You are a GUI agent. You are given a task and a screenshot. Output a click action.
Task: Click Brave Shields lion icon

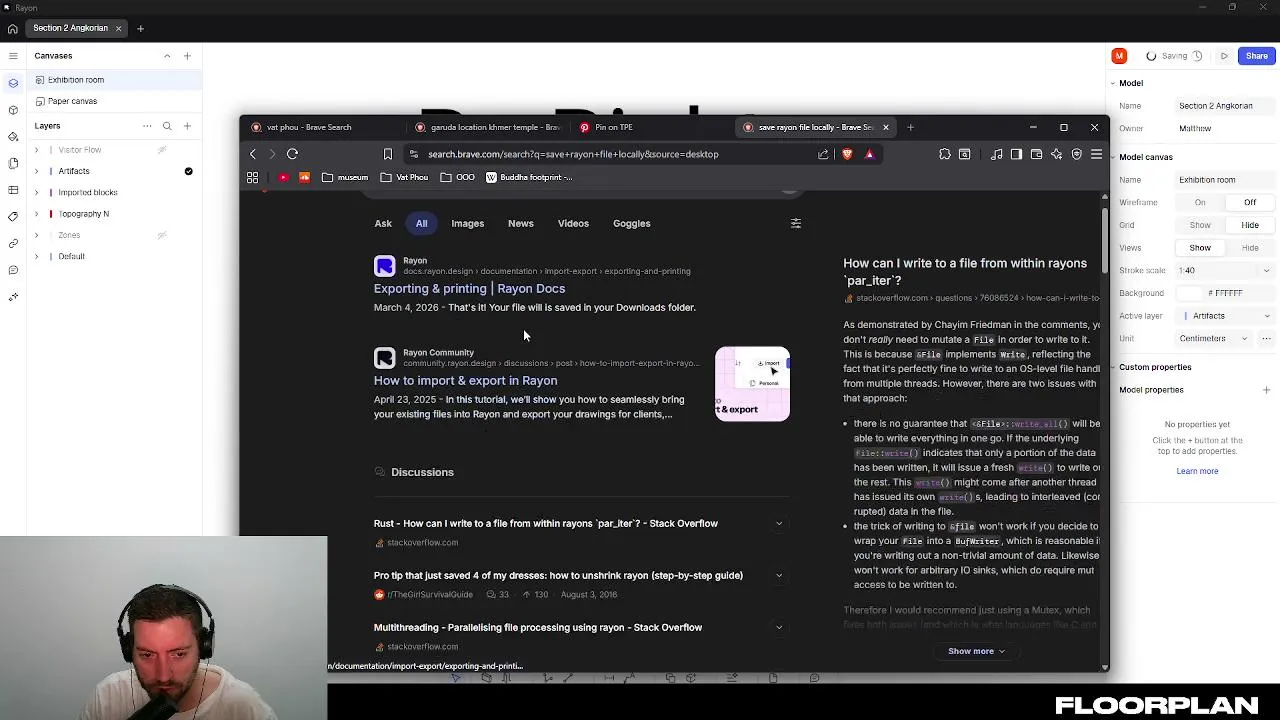[847, 154]
